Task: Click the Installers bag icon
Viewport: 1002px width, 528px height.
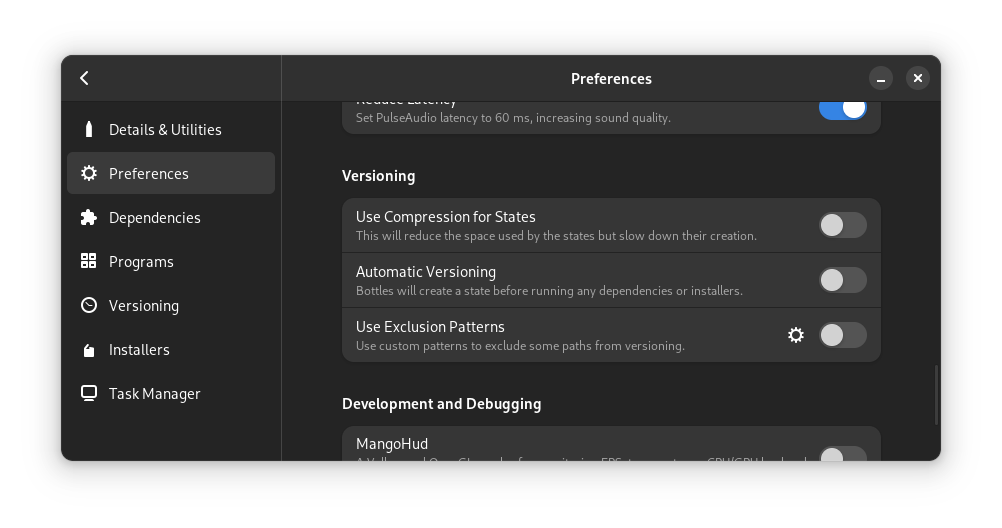Action: pyautogui.click(x=89, y=349)
